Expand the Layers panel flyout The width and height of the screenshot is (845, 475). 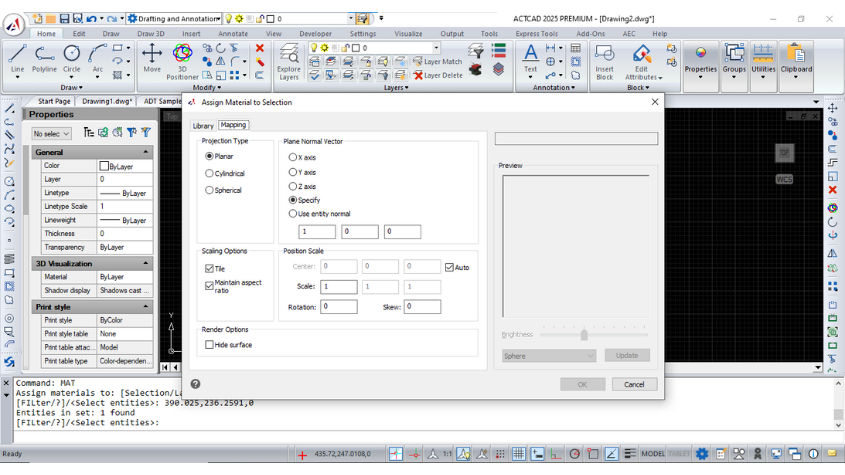pos(396,87)
